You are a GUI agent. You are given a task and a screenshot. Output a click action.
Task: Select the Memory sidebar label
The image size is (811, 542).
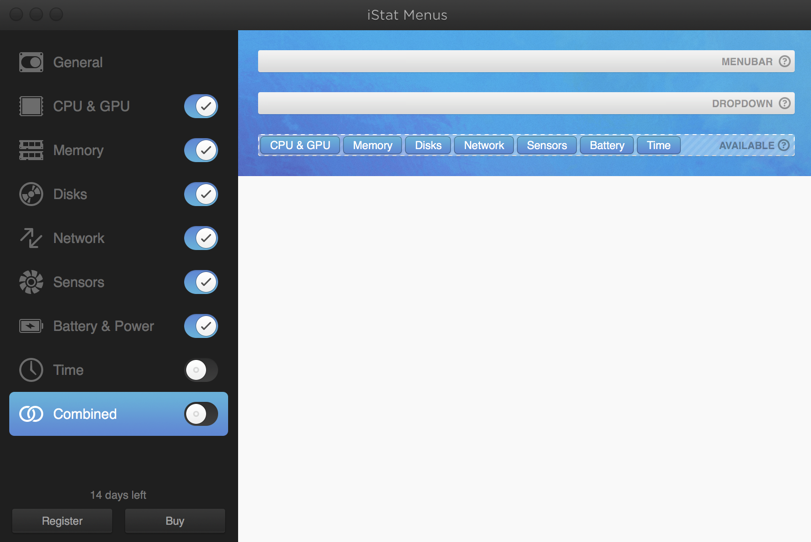[79, 150]
